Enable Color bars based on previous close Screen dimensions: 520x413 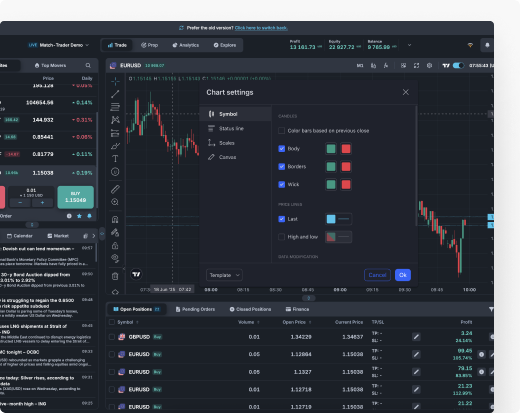tap(281, 131)
